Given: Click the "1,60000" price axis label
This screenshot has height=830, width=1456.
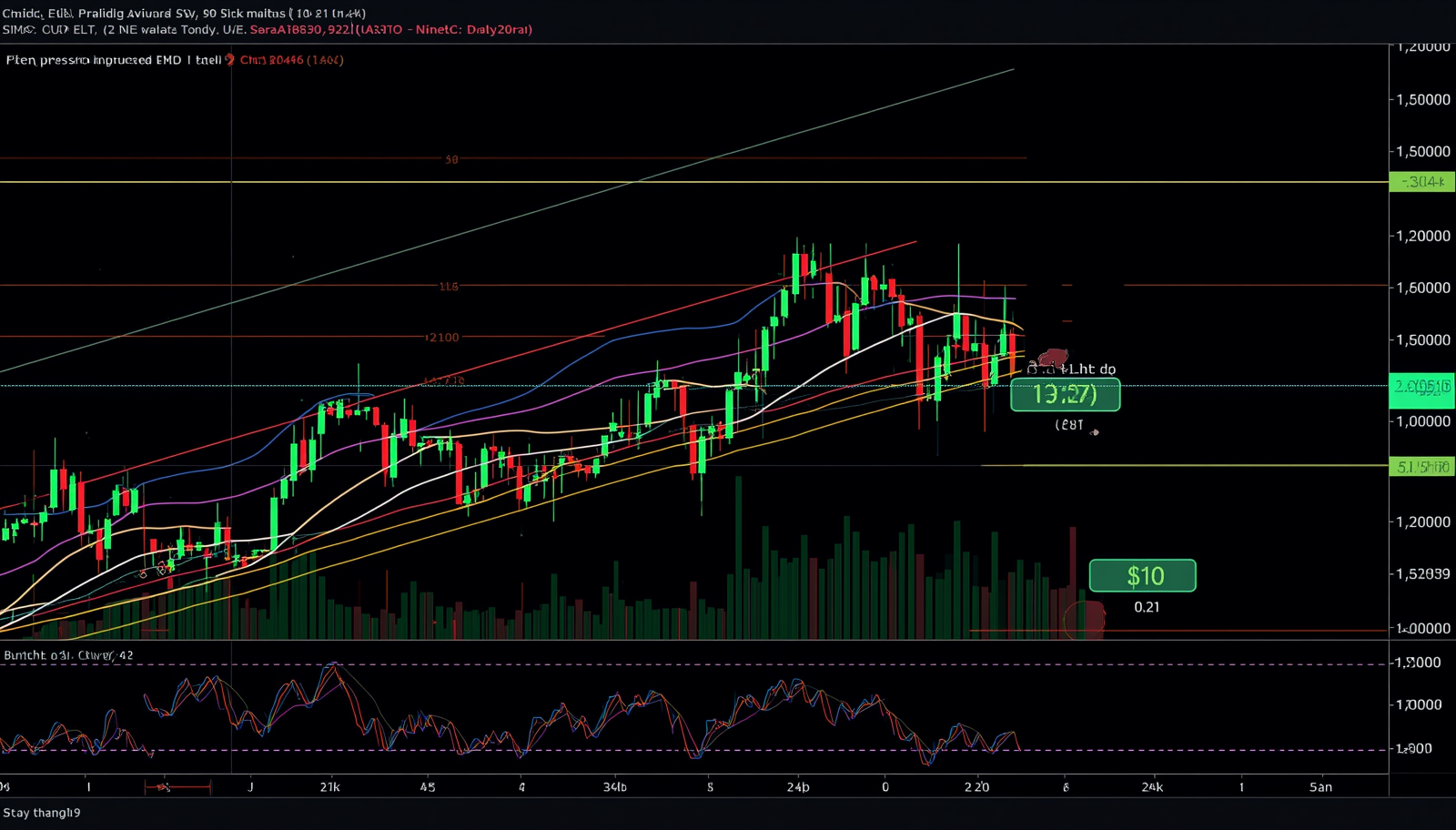Looking at the screenshot, I should [x=1423, y=288].
